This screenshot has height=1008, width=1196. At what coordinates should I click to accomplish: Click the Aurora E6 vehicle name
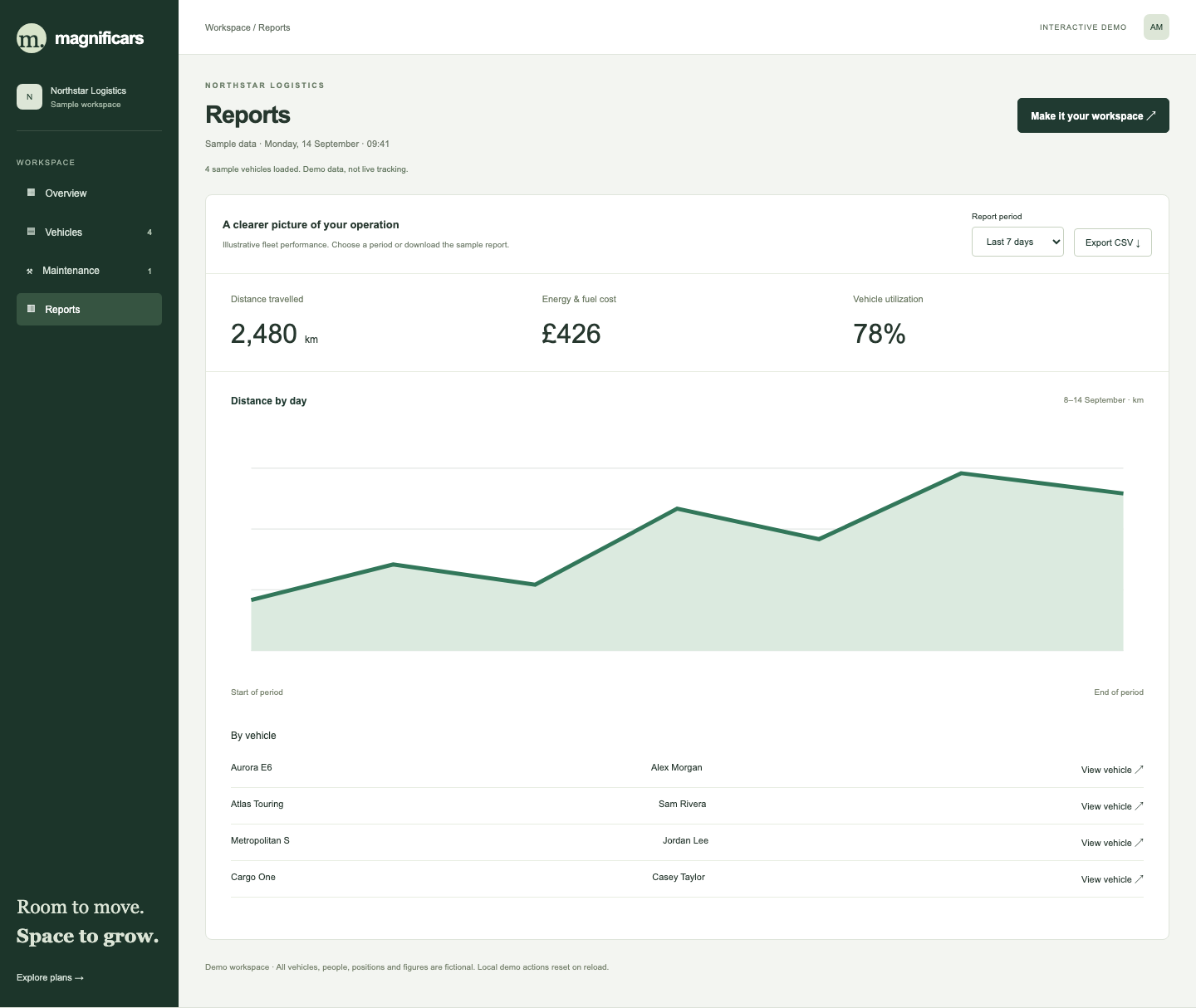[252, 767]
